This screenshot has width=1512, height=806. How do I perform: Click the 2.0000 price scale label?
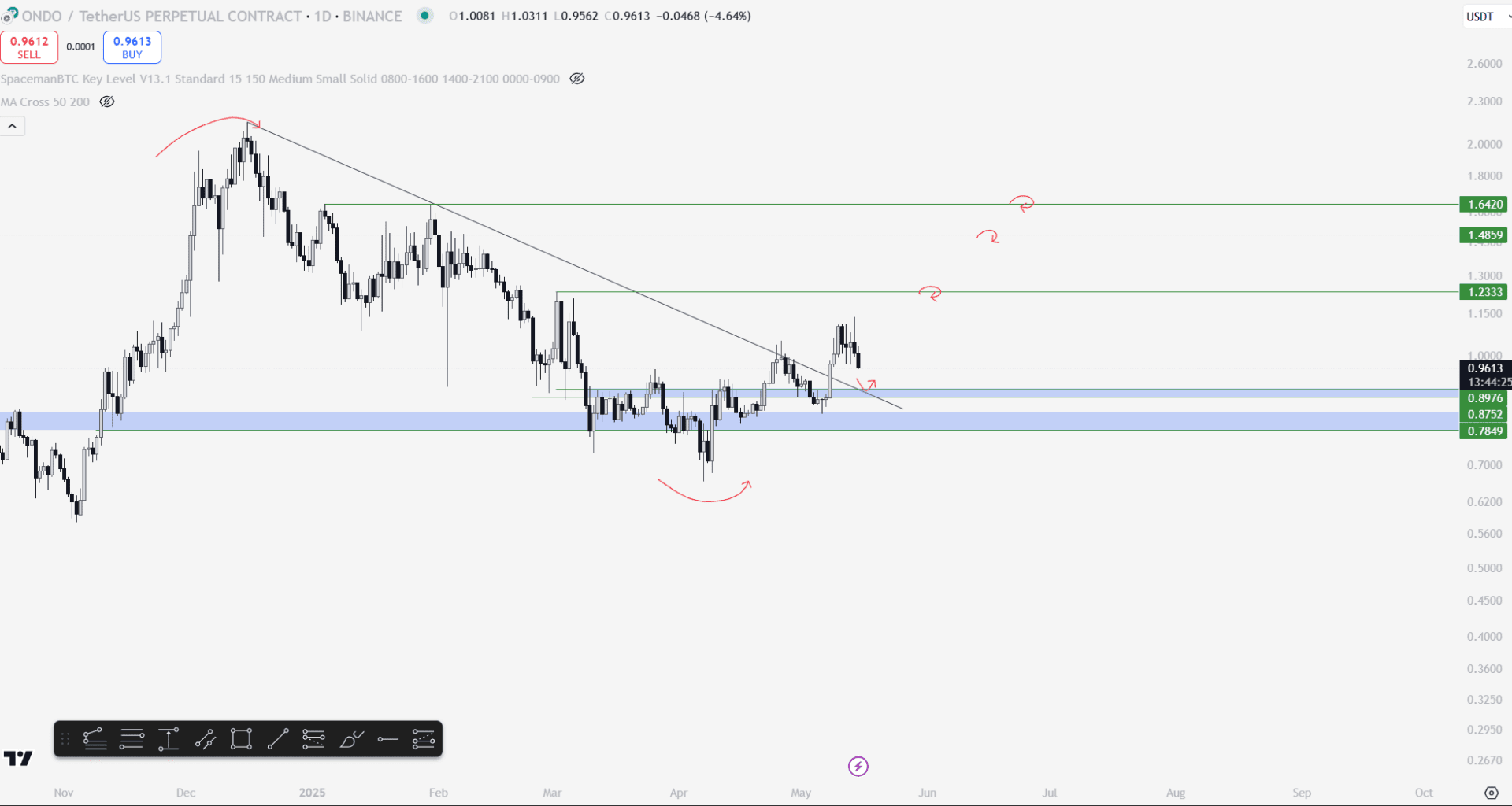pos(1484,145)
